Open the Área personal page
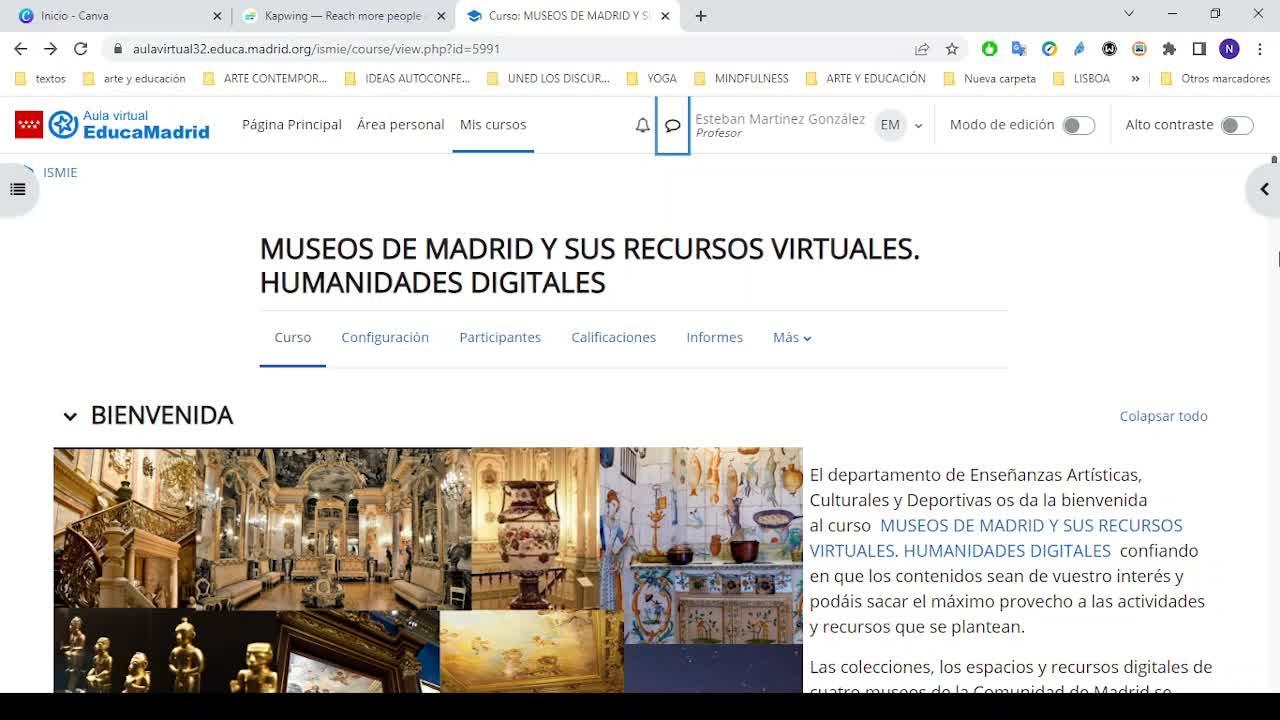 pos(400,124)
